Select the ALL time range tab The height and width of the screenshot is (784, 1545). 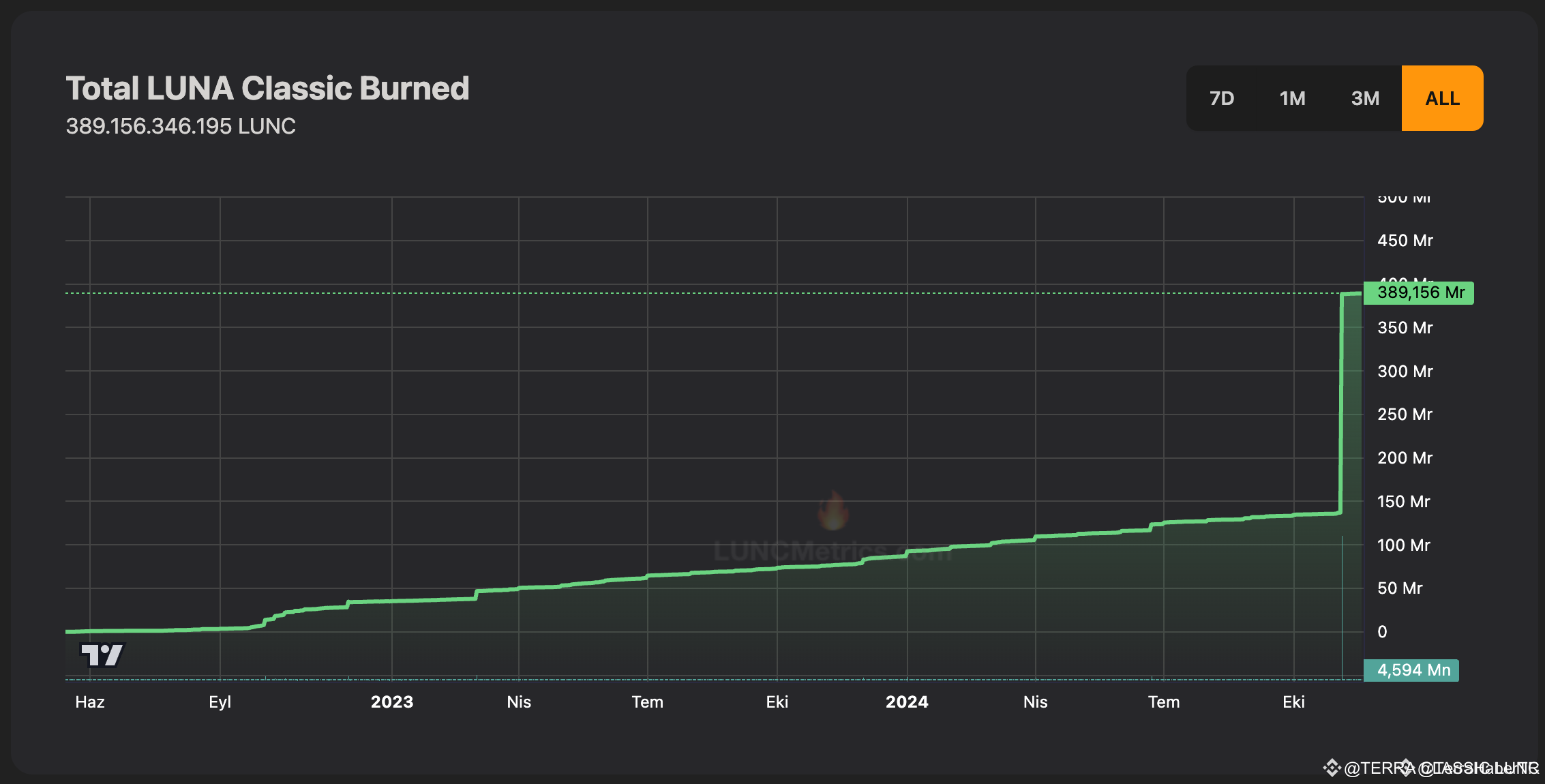[x=1442, y=98]
